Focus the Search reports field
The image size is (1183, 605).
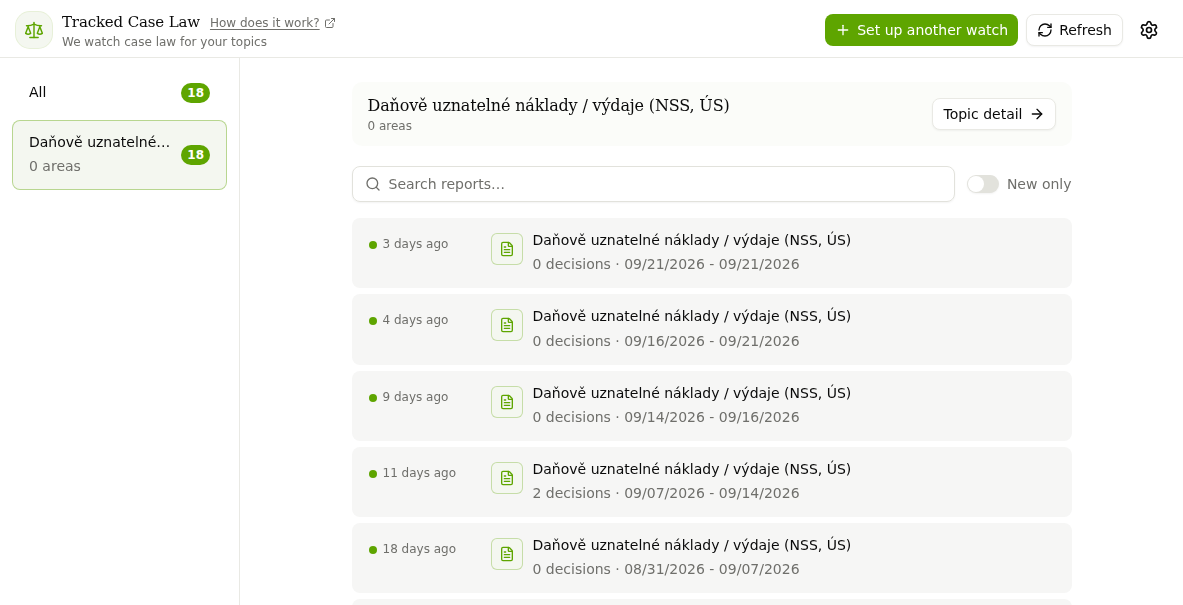(653, 184)
